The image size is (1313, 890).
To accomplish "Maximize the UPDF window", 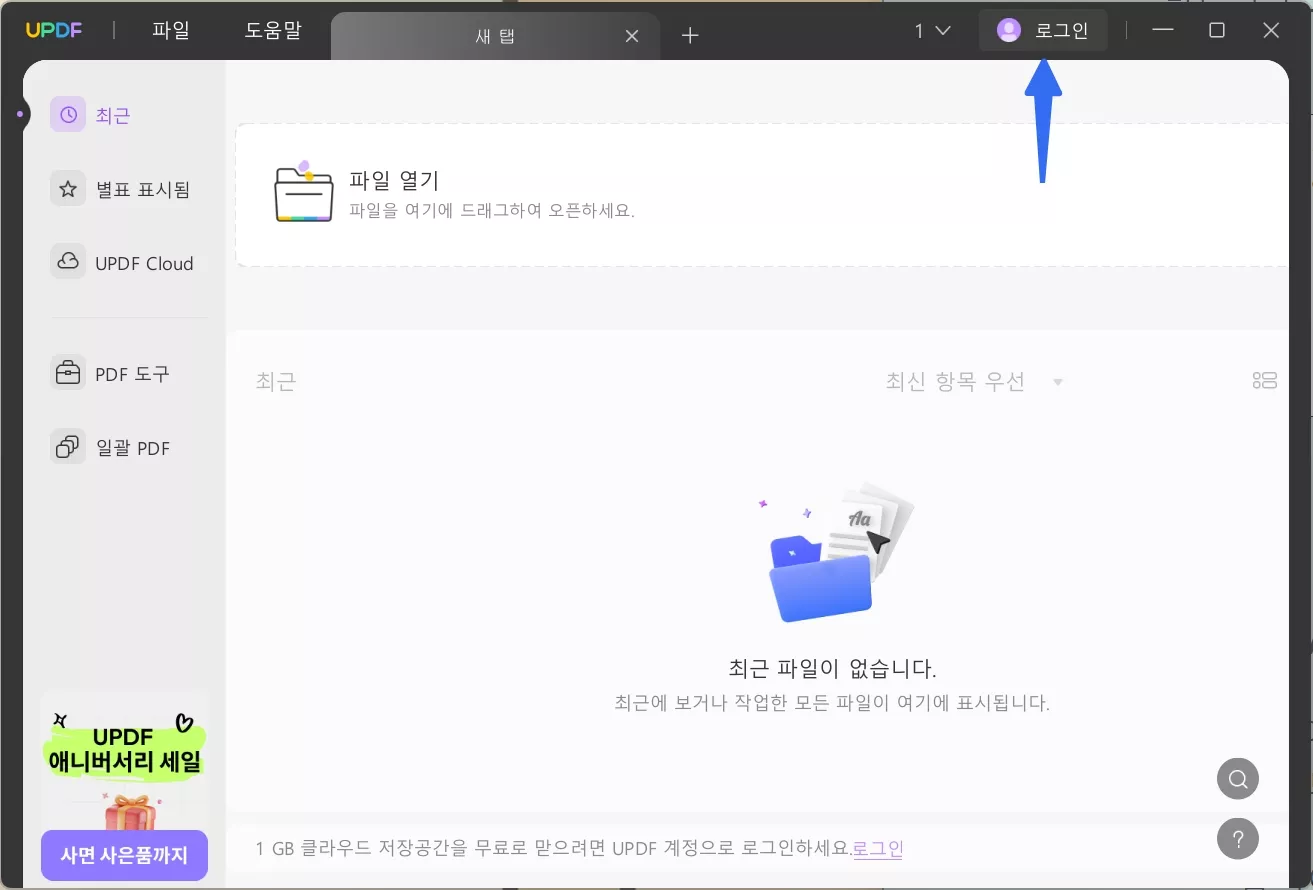I will tap(1217, 30).
